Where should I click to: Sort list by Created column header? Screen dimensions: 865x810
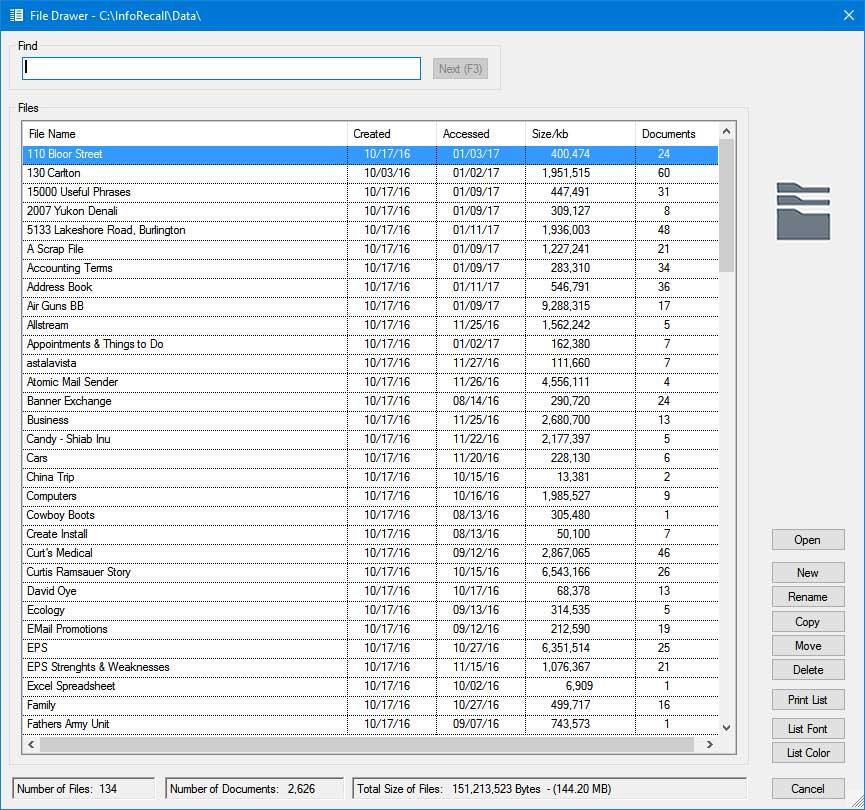click(392, 134)
